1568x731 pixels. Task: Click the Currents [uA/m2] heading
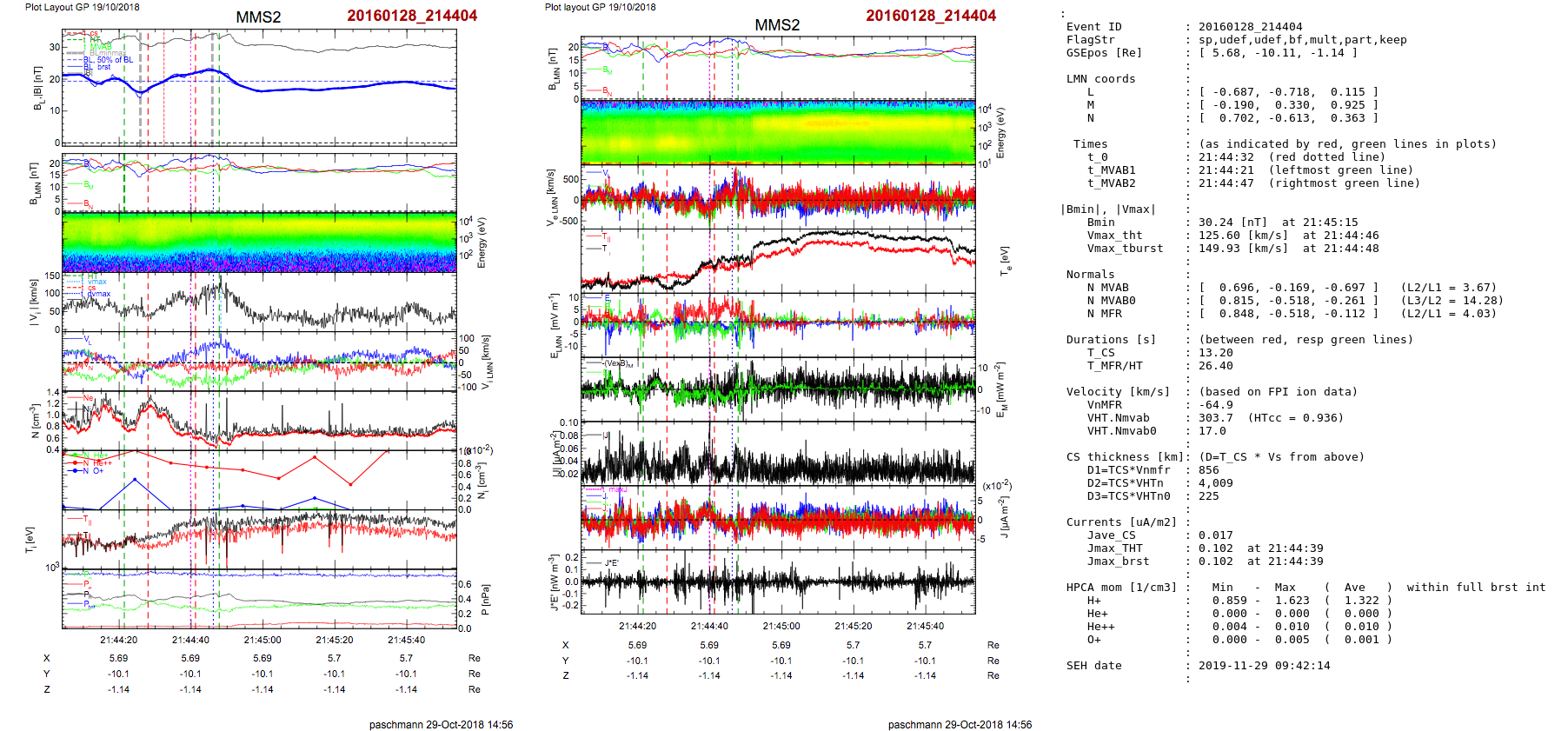pos(1120,522)
